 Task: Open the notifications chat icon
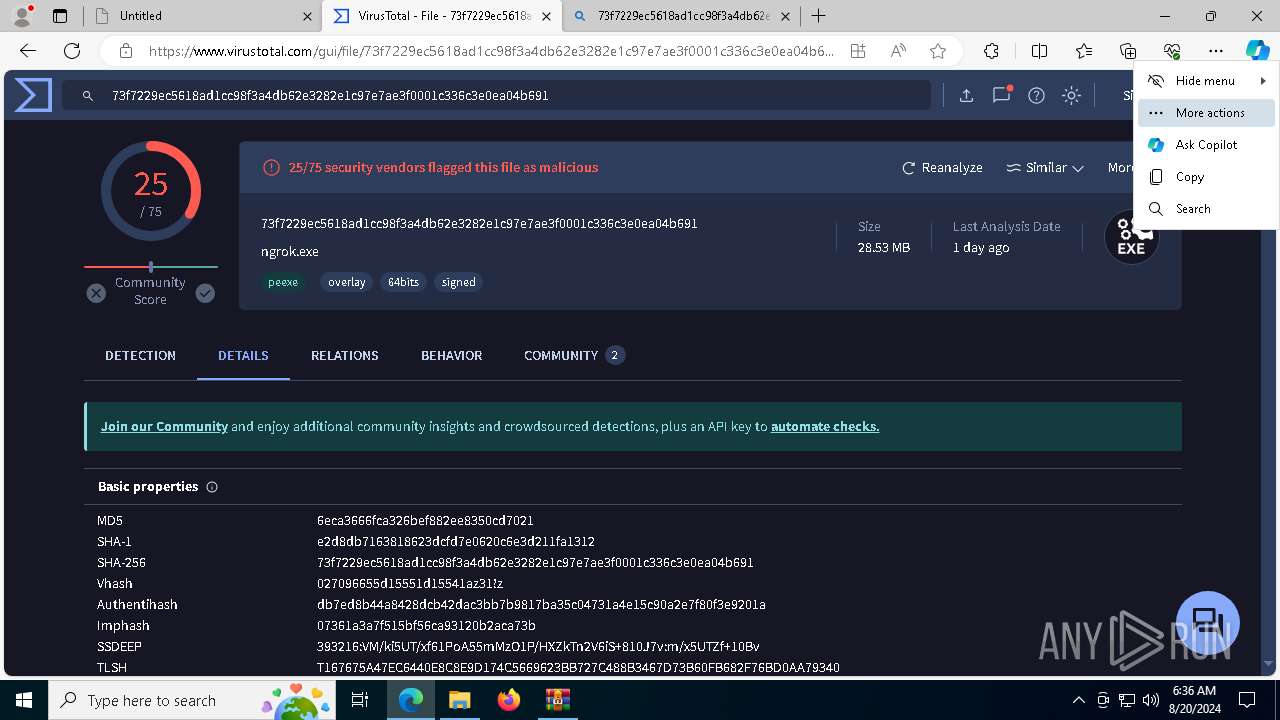pos(1001,95)
